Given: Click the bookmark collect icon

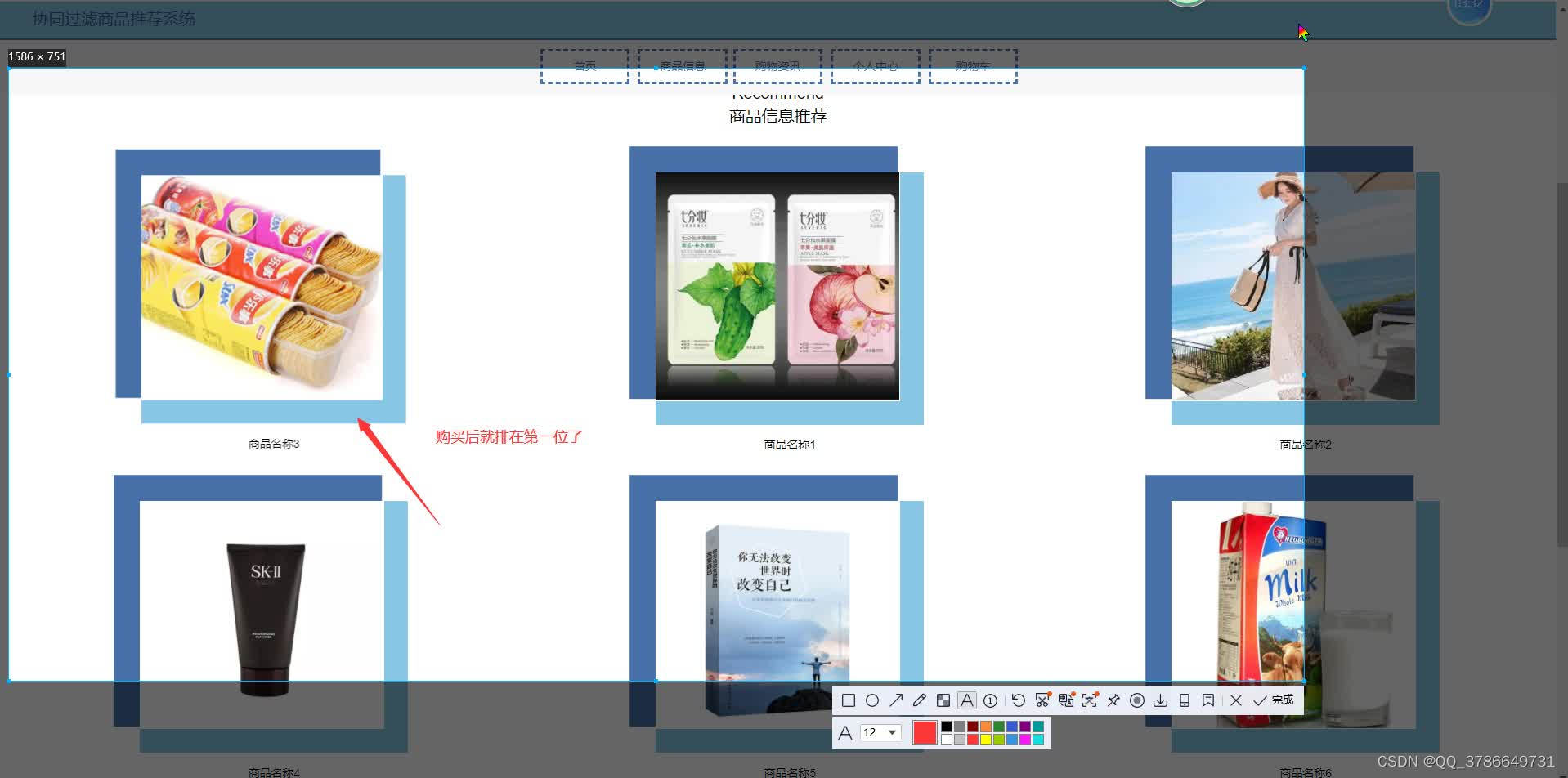Looking at the screenshot, I should click(1208, 700).
